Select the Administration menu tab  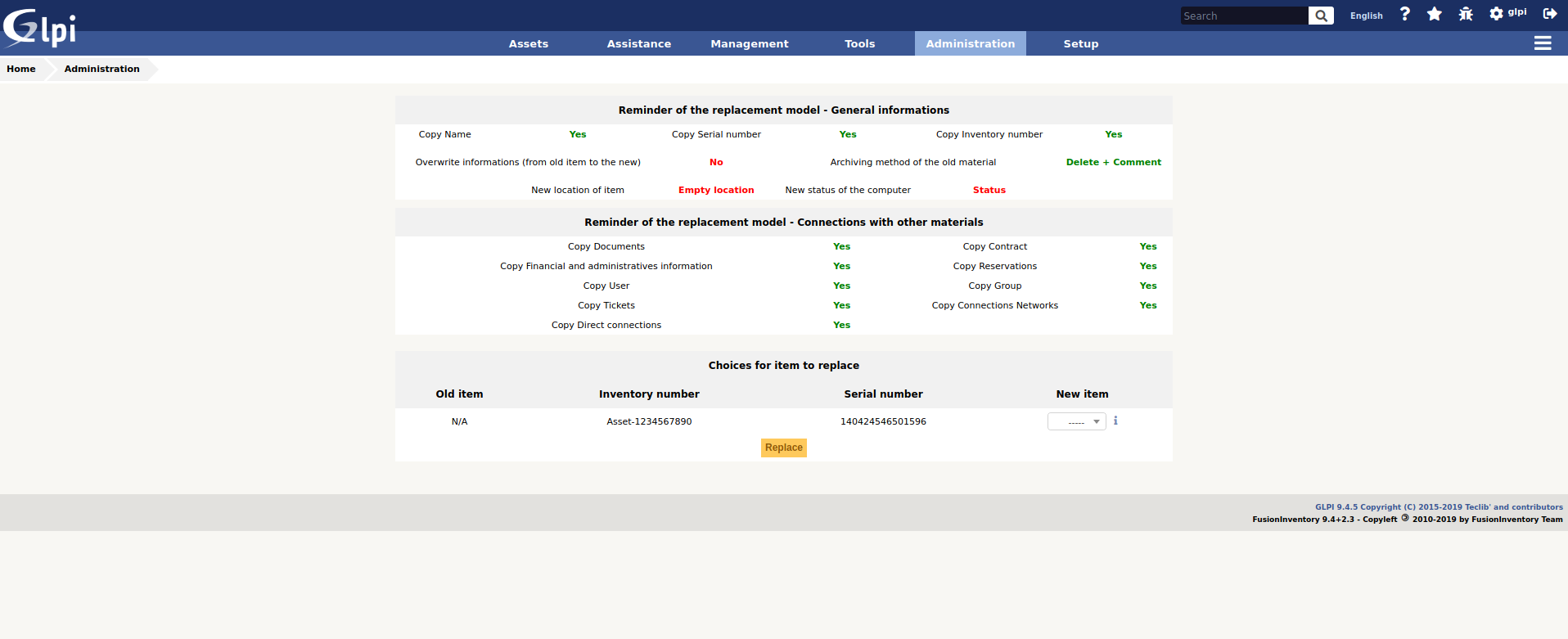pos(970,44)
